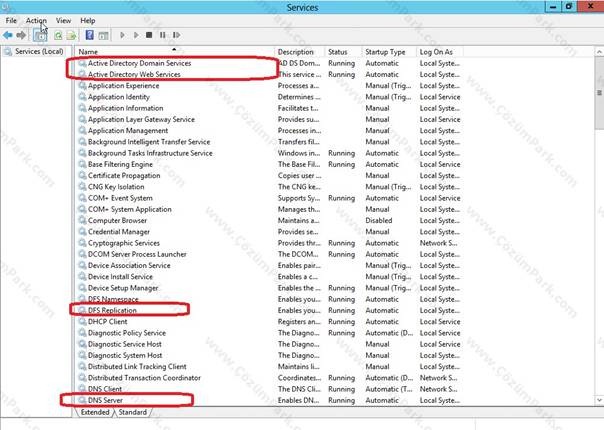
Task: Click Disabled startup type for Computer Browser
Action: point(379,220)
